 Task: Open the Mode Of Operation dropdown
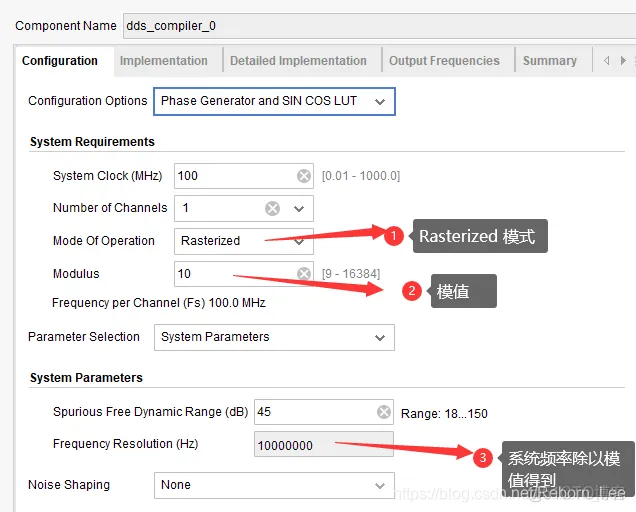[x=244, y=241]
